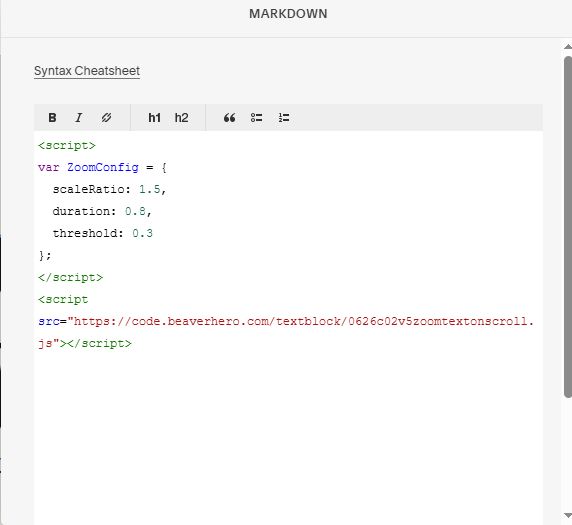The height and width of the screenshot is (525, 572).
Task: Click the MARKDOWN panel title
Action: tap(288, 14)
